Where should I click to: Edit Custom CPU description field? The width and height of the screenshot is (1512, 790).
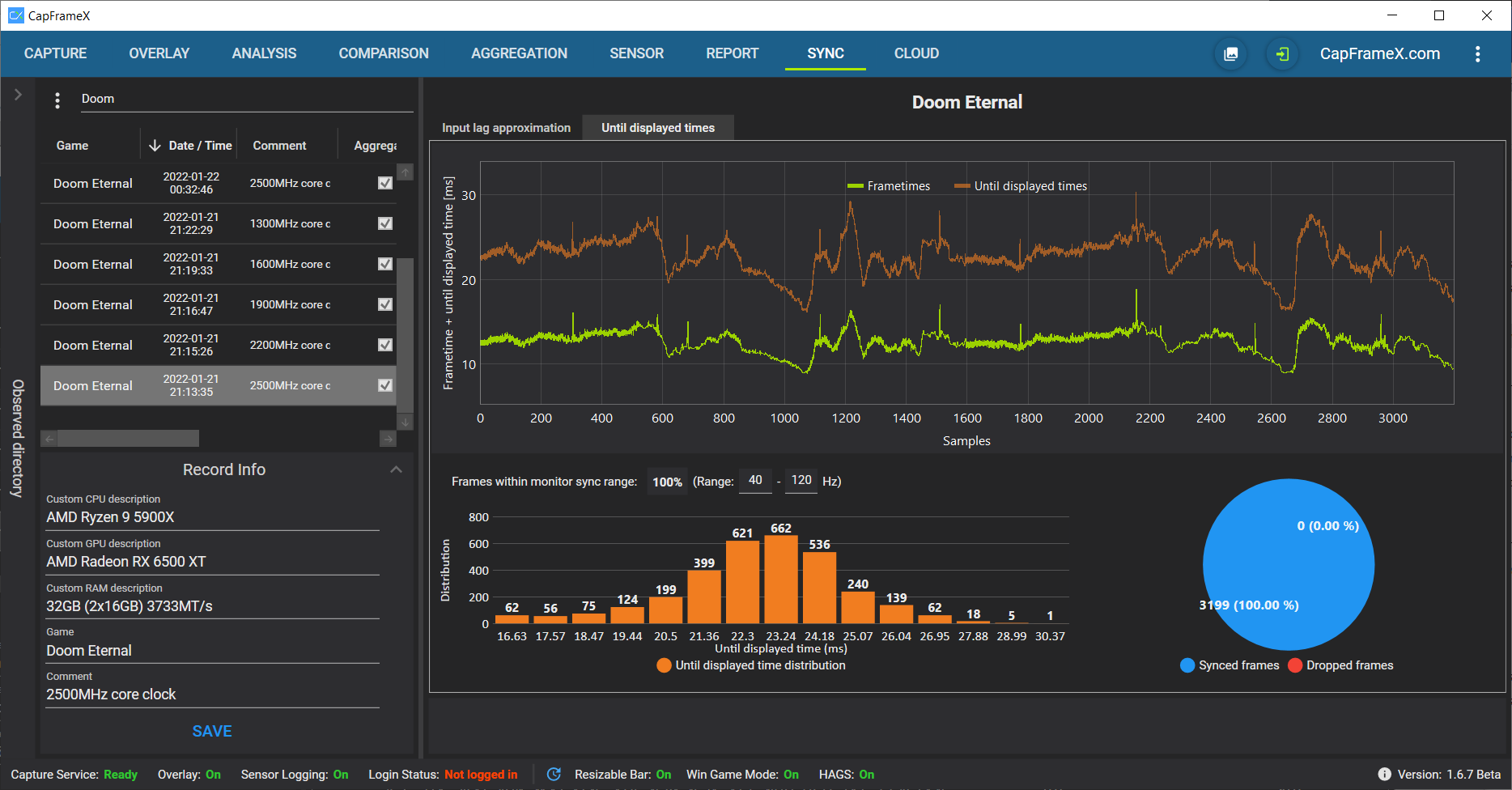212,517
